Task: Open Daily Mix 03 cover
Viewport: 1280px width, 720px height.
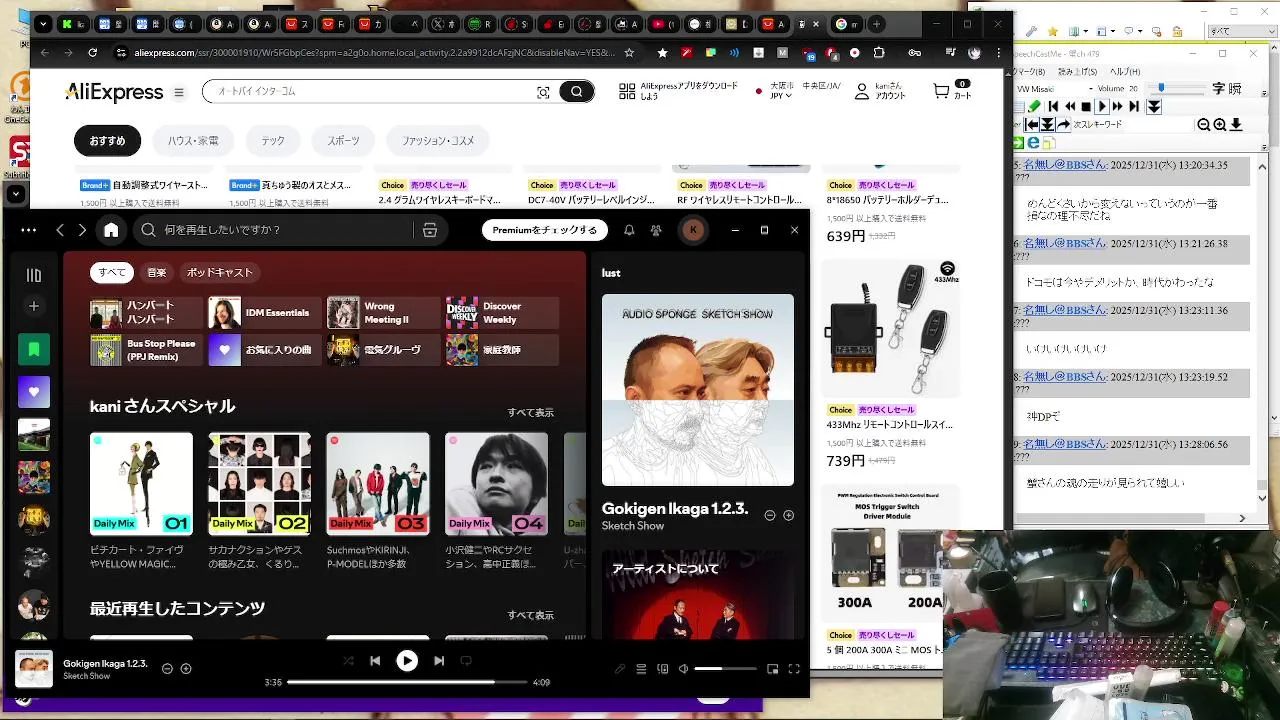Action: (x=378, y=484)
